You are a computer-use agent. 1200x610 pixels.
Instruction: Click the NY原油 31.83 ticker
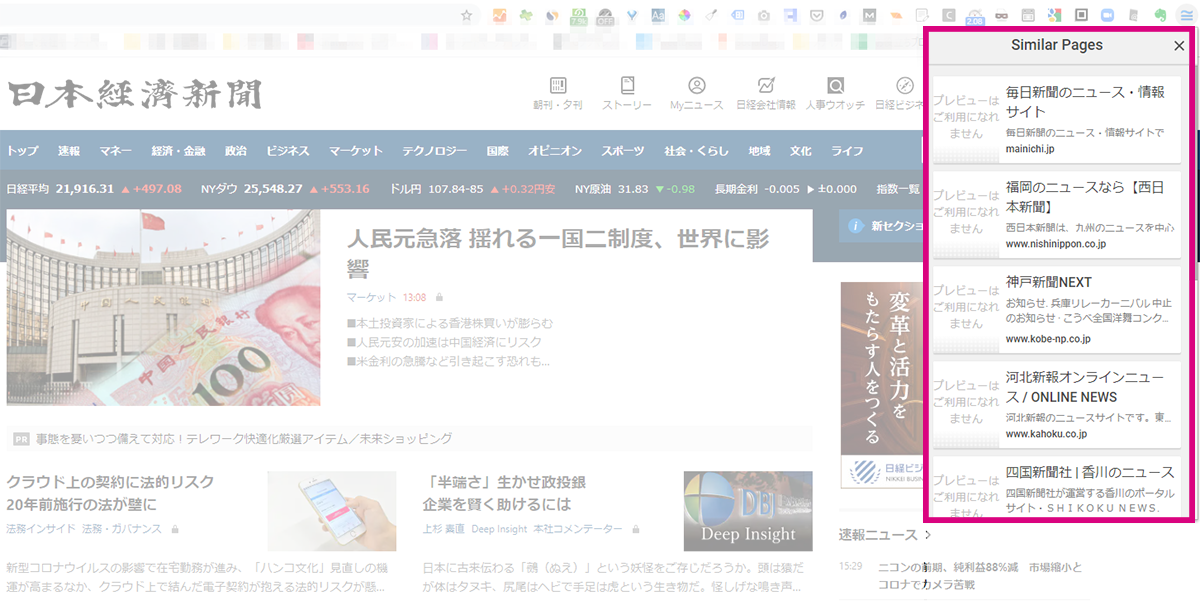point(635,188)
